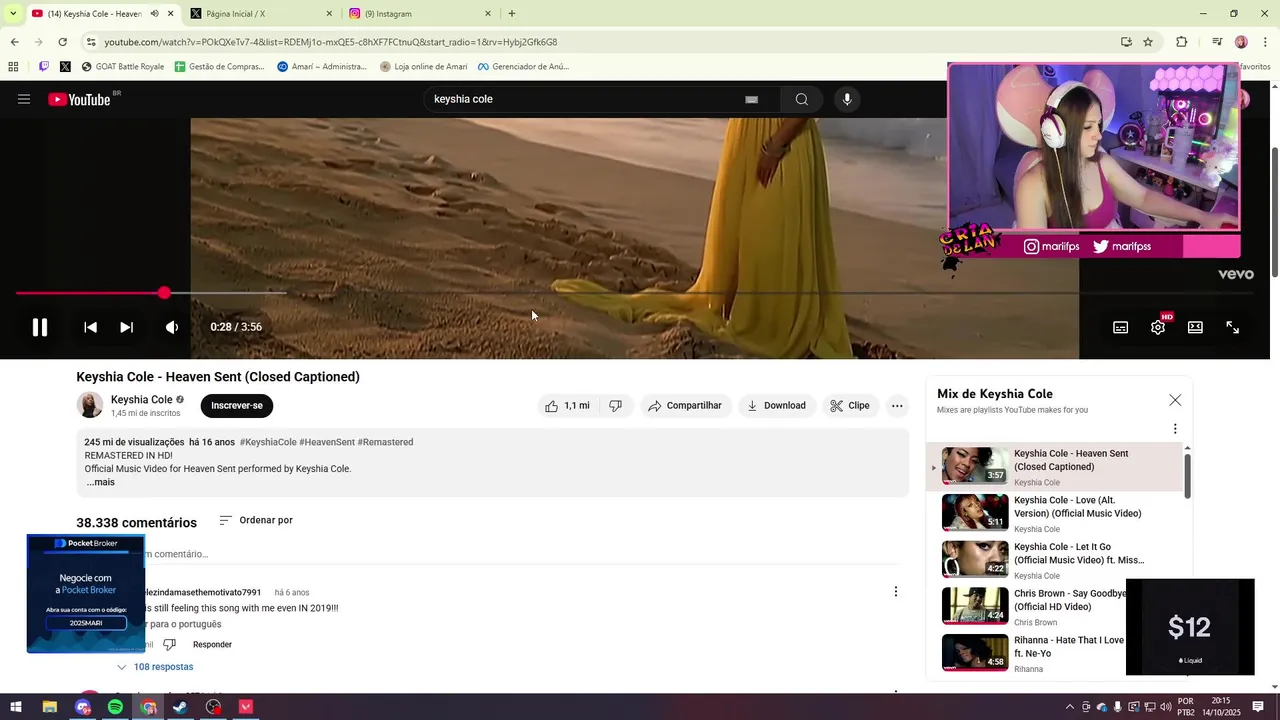
Task: Toggle closed captions on the video
Action: point(1121,327)
